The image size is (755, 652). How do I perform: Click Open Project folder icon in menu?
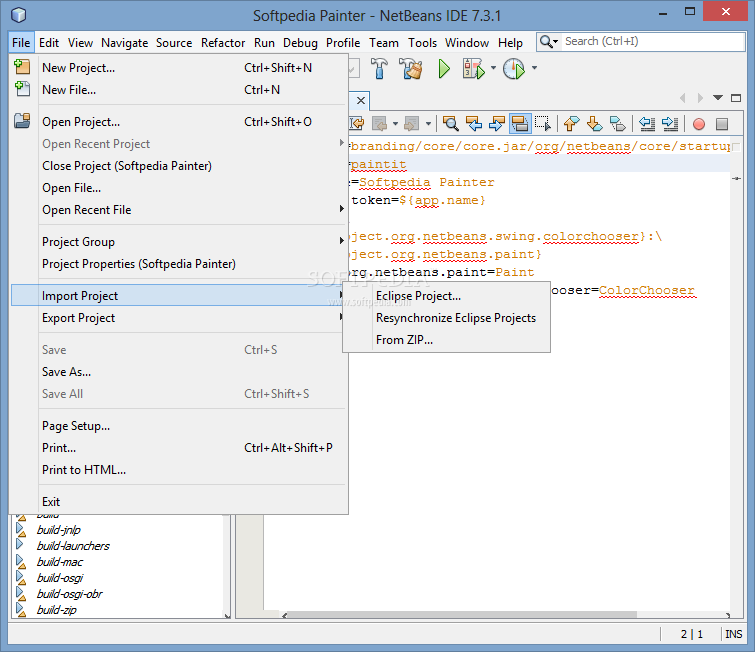coord(22,120)
